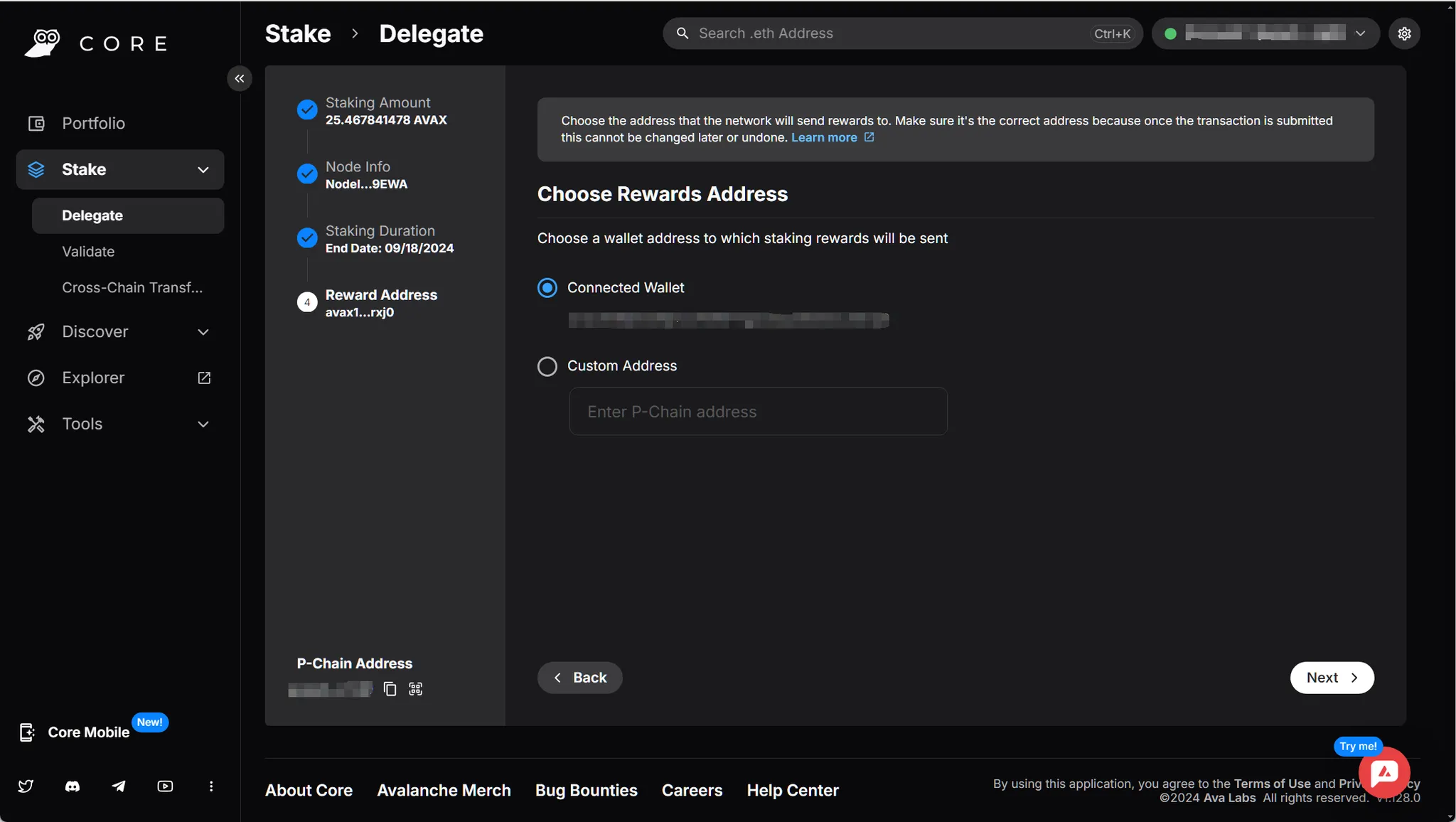Open settings via the gear icon

(1404, 33)
